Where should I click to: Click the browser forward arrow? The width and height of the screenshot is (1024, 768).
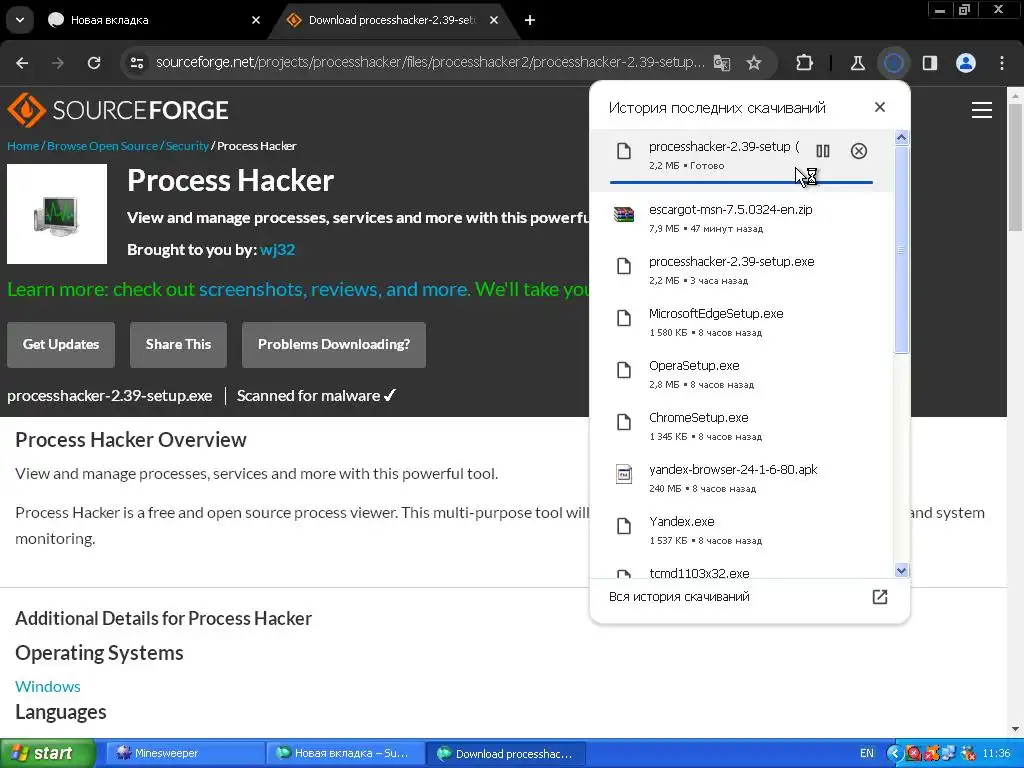point(58,63)
